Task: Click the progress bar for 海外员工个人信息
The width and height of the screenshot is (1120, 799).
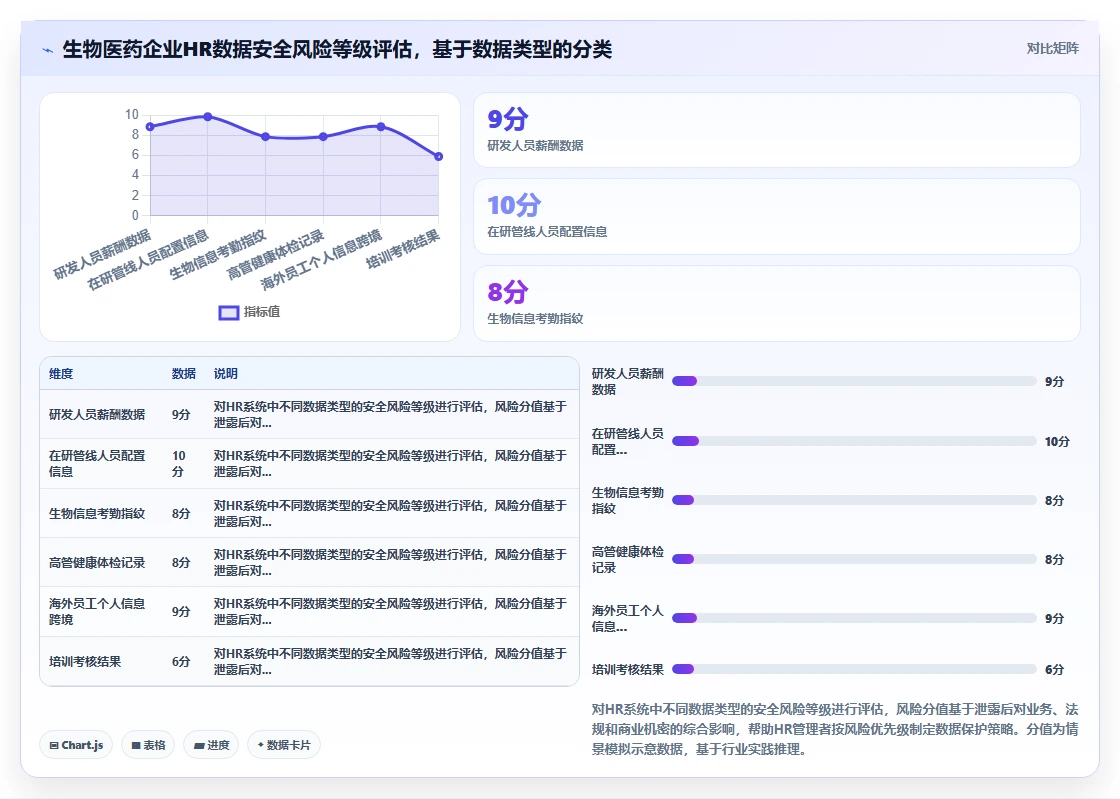Action: click(x=854, y=618)
